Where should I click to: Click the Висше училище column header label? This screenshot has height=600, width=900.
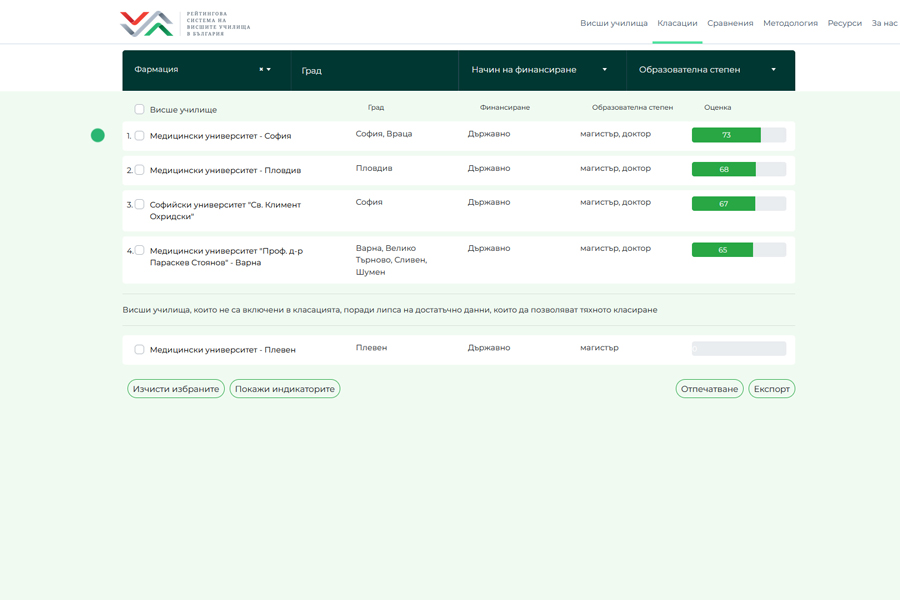[x=183, y=110]
